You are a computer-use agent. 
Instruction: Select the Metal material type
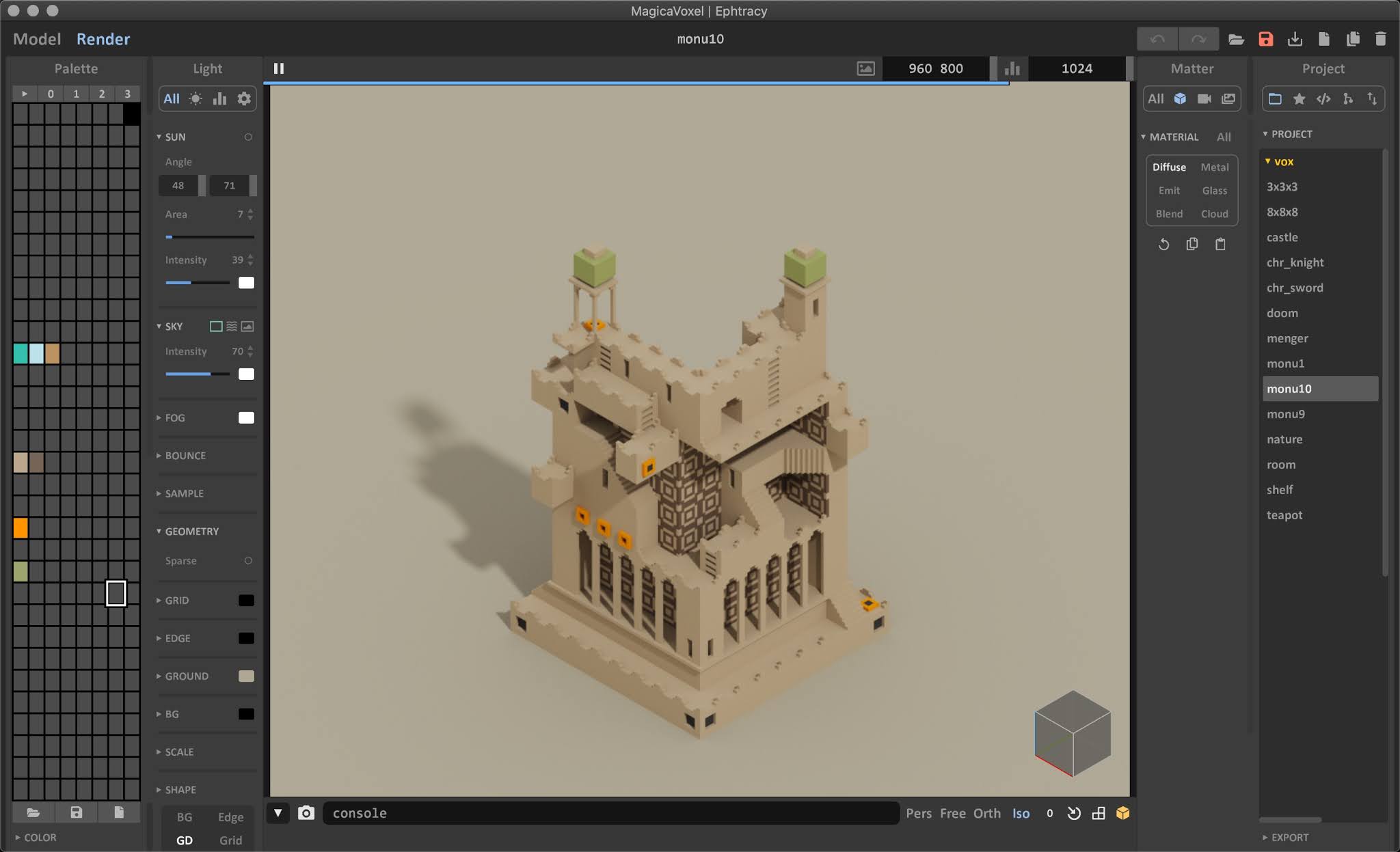tap(1215, 167)
